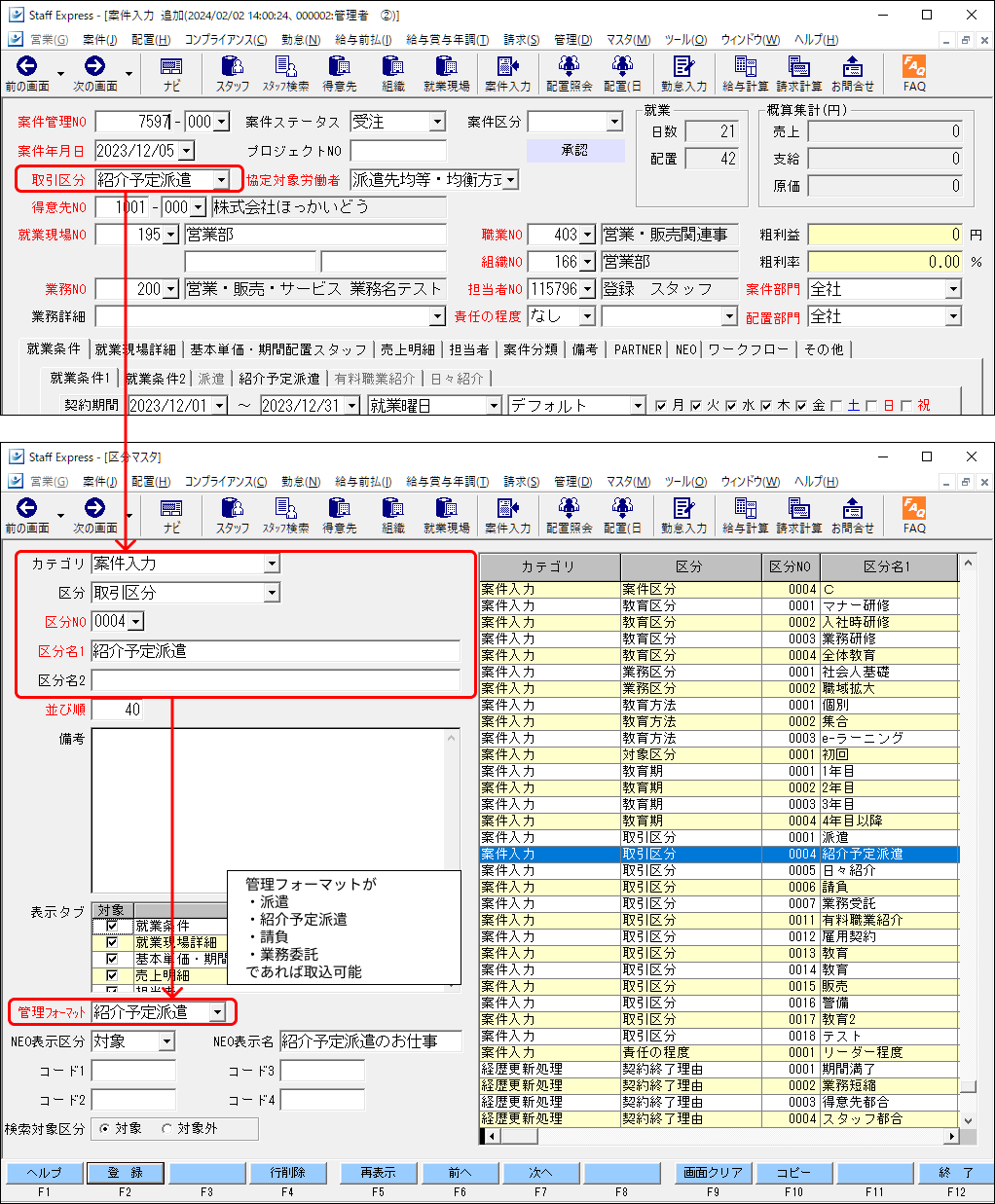Expand the カテゴリ dropdown in 区分マスタ form

pyautogui.click(x=272, y=564)
